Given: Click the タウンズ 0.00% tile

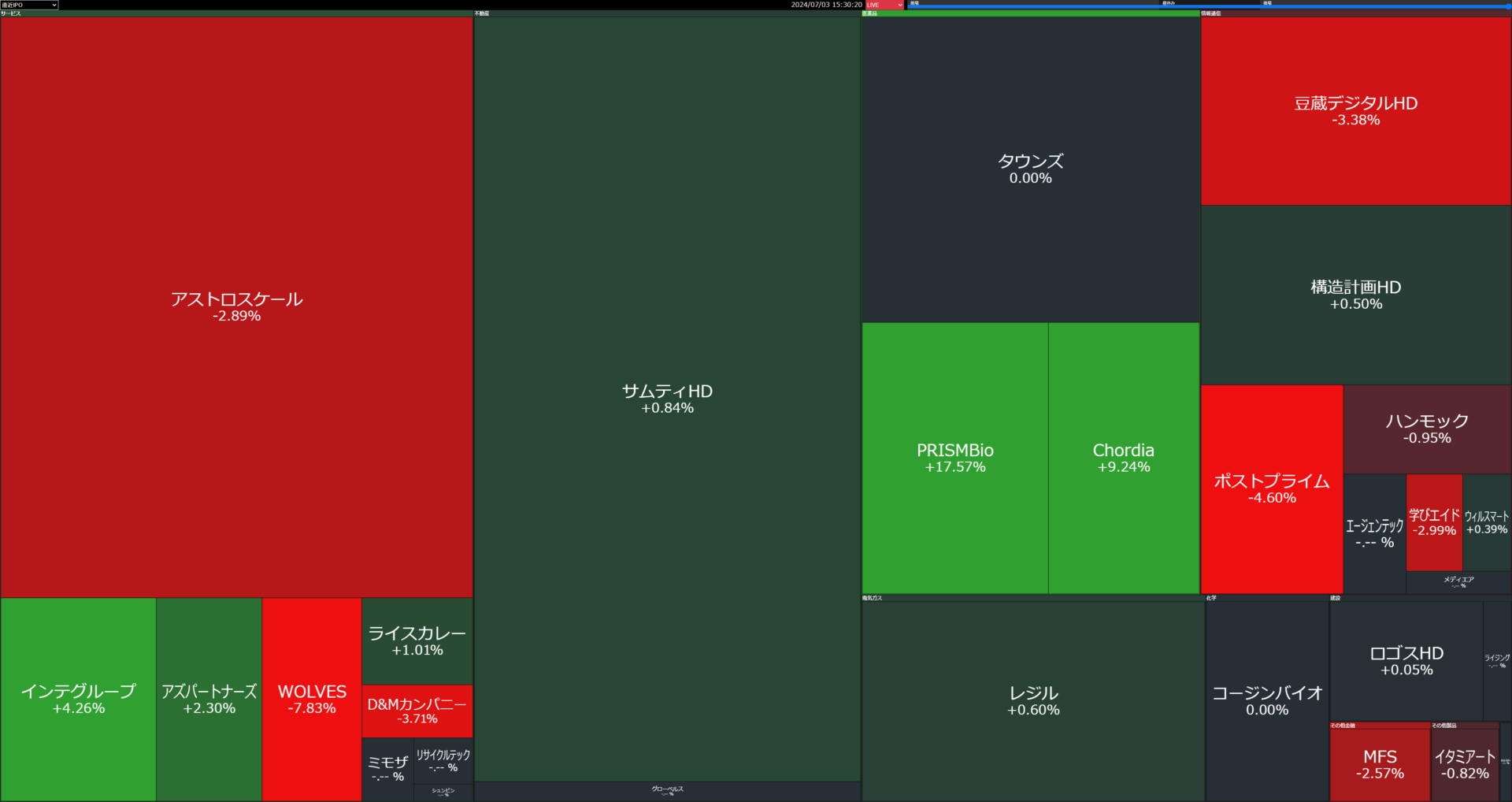Looking at the screenshot, I should pyautogui.click(x=1030, y=169).
